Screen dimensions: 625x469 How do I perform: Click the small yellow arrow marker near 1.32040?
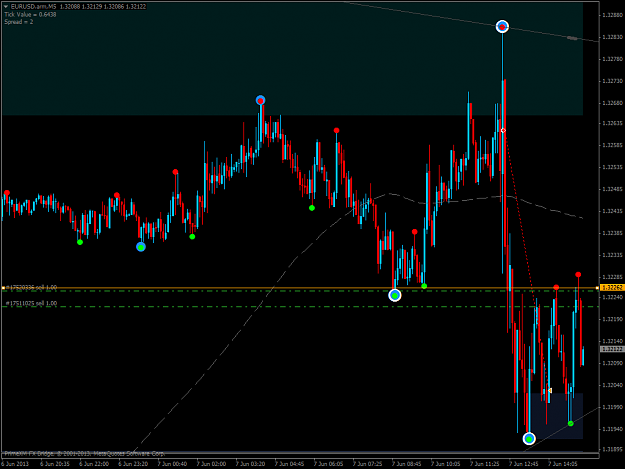[550, 391]
